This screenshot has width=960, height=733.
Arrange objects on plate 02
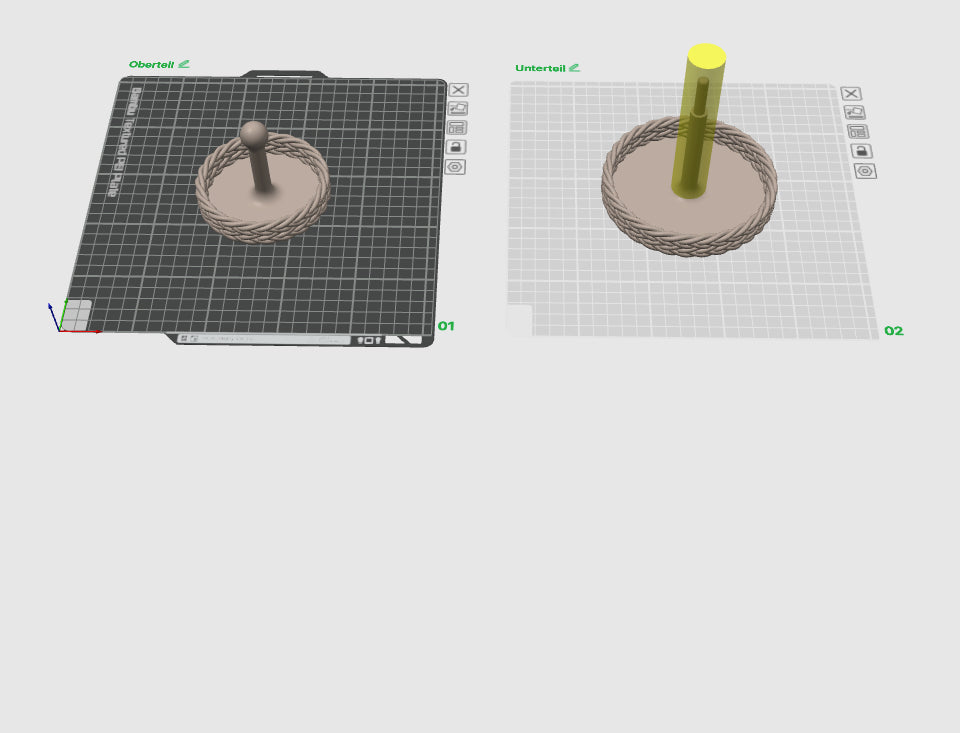858,131
